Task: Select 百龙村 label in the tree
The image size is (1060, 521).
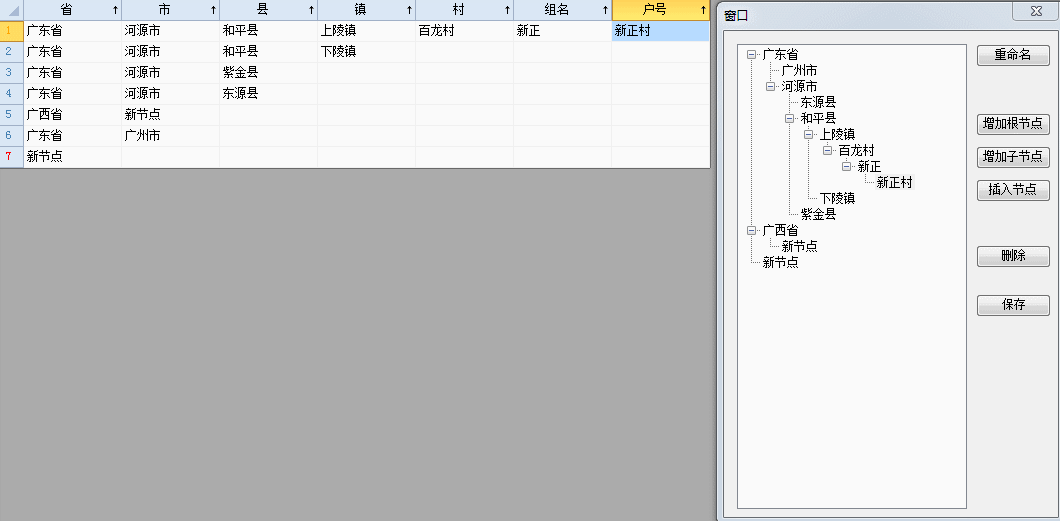Action: [x=857, y=150]
